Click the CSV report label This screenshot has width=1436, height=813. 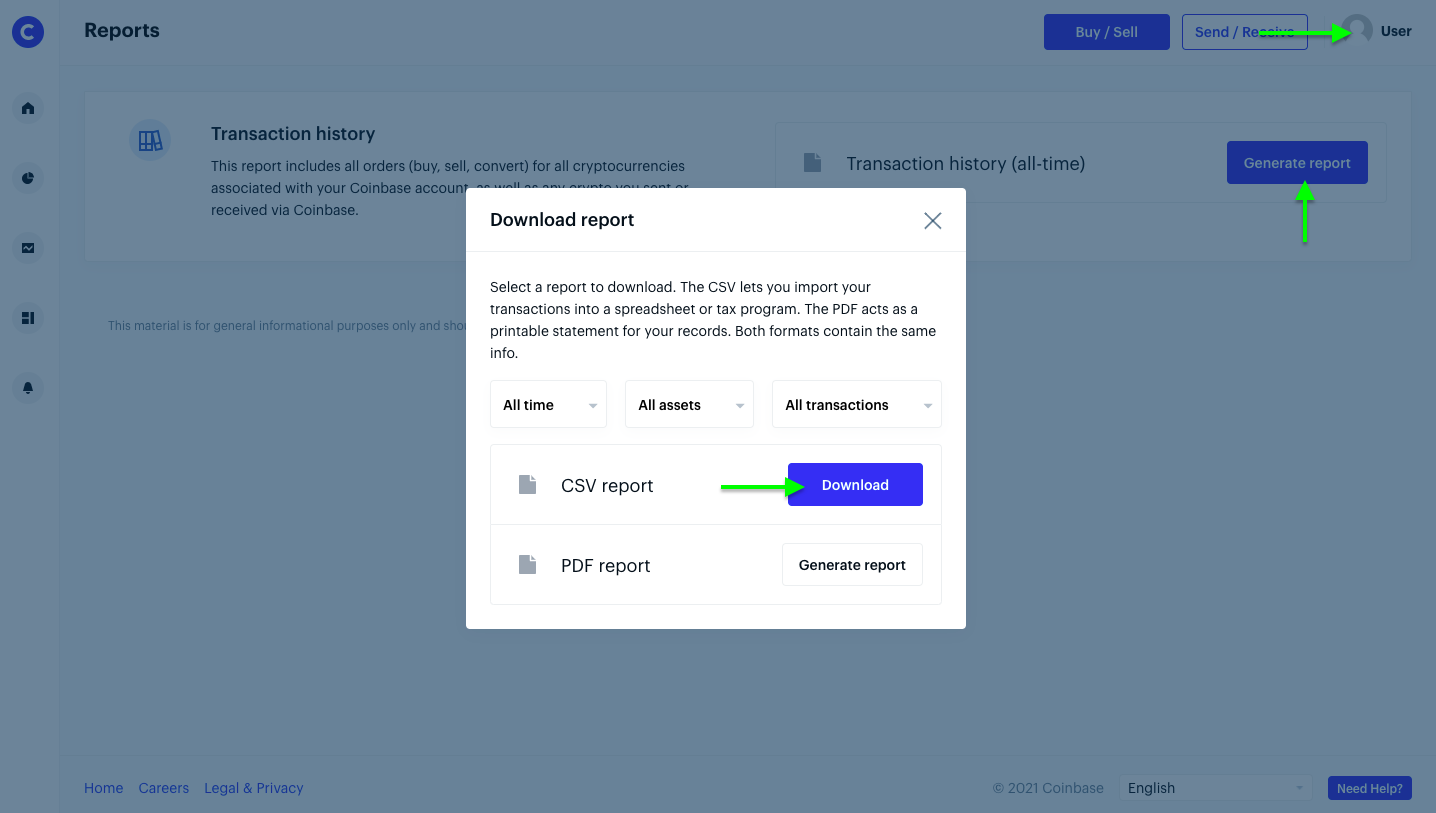point(607,486)
